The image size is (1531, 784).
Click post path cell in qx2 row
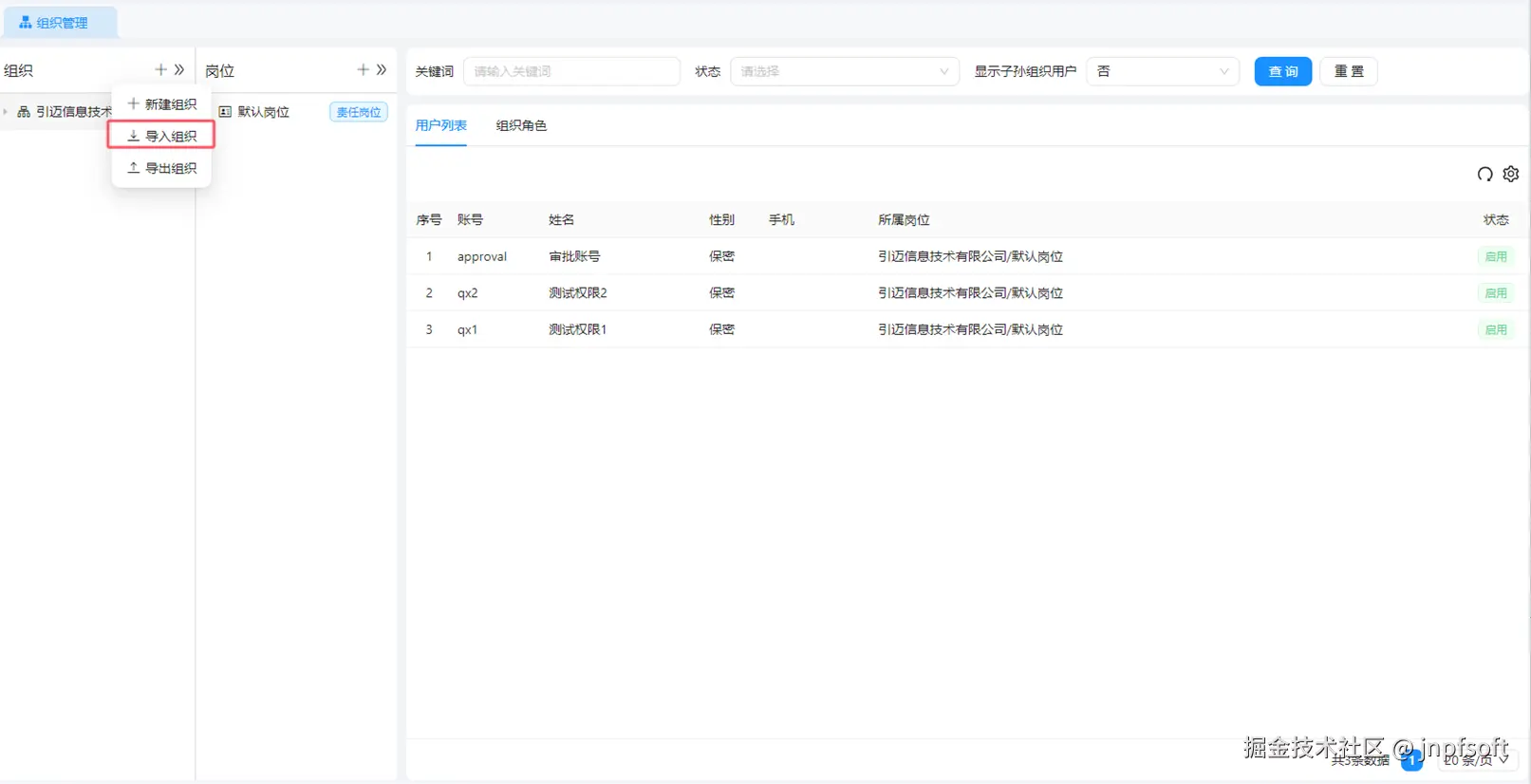970,293
